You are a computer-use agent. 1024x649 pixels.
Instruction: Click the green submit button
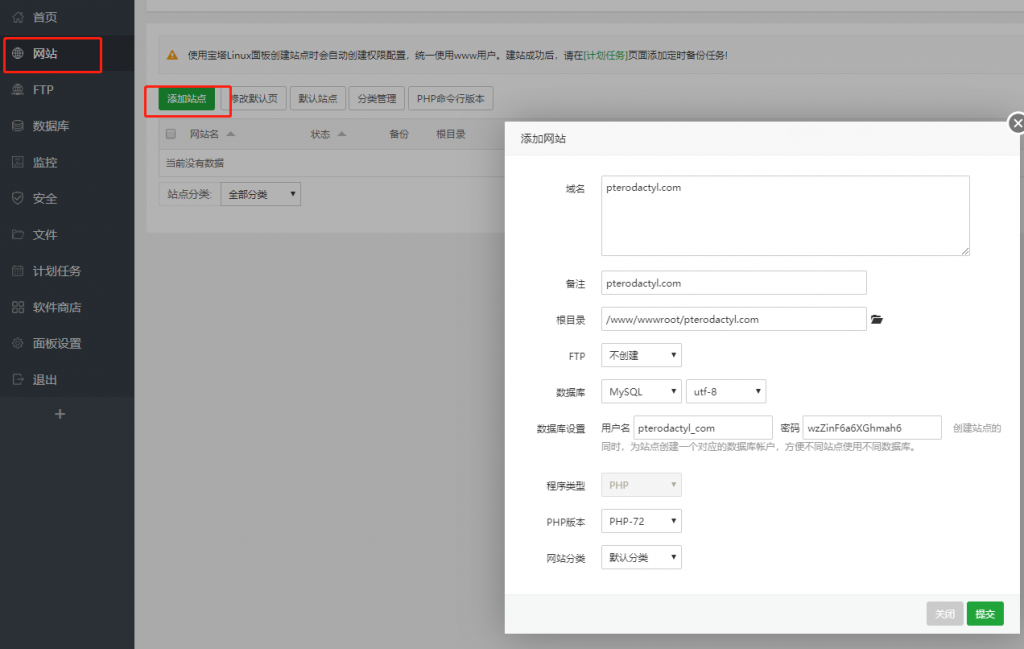click(985, 614)
